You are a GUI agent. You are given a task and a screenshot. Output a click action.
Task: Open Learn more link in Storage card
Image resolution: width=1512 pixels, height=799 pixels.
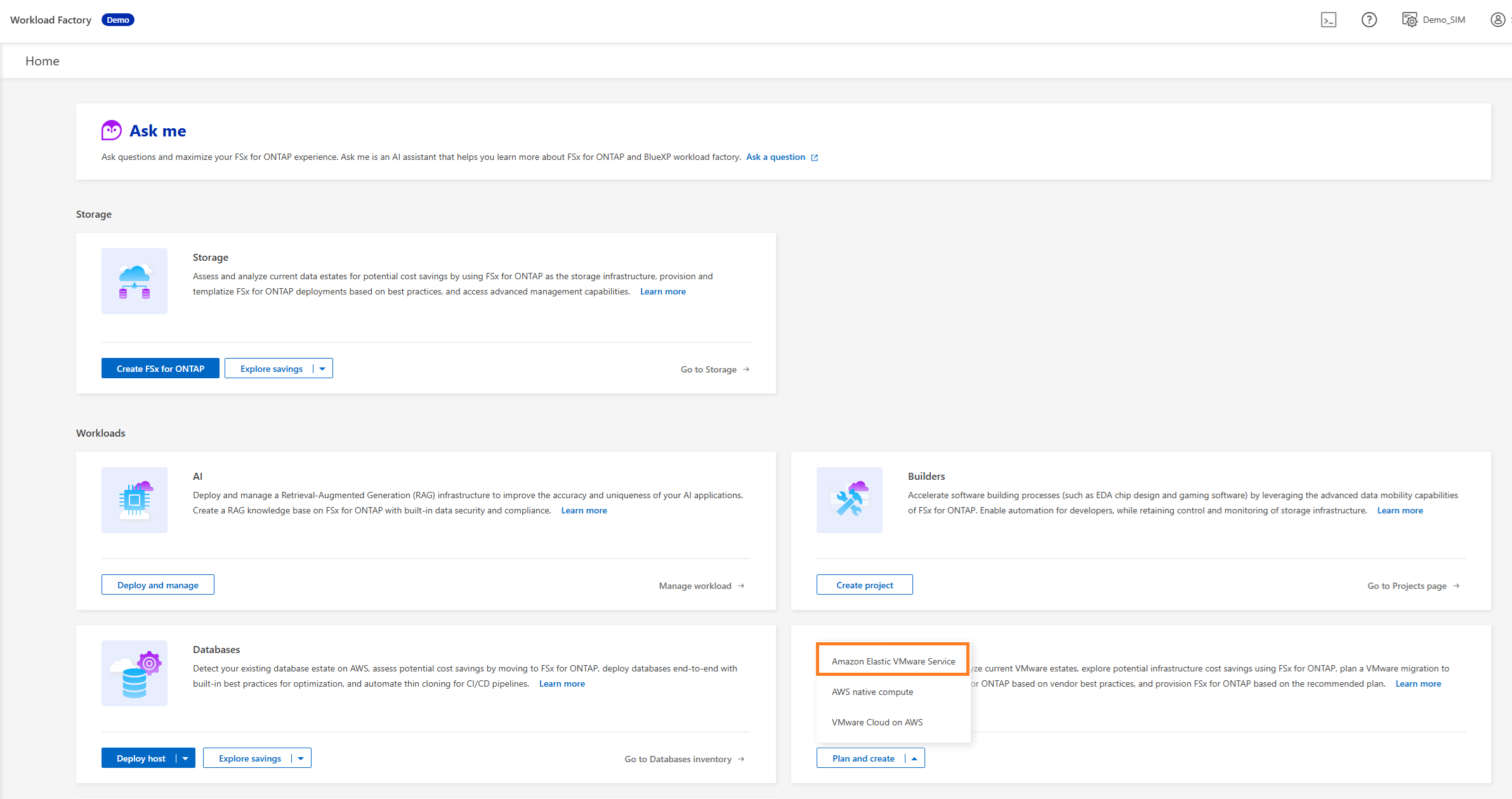(662, 291)
